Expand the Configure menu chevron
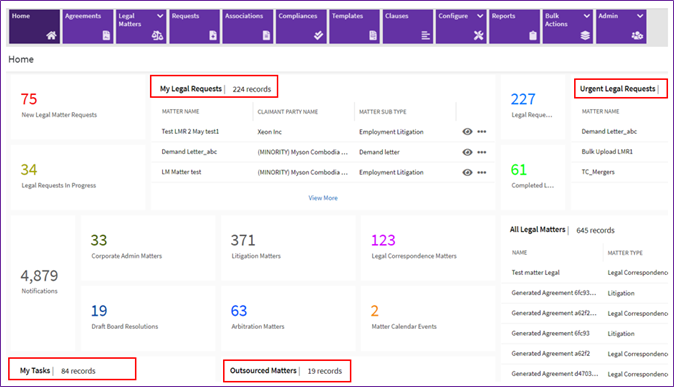This screenshot has width=674, height=387. pos(480,16)
